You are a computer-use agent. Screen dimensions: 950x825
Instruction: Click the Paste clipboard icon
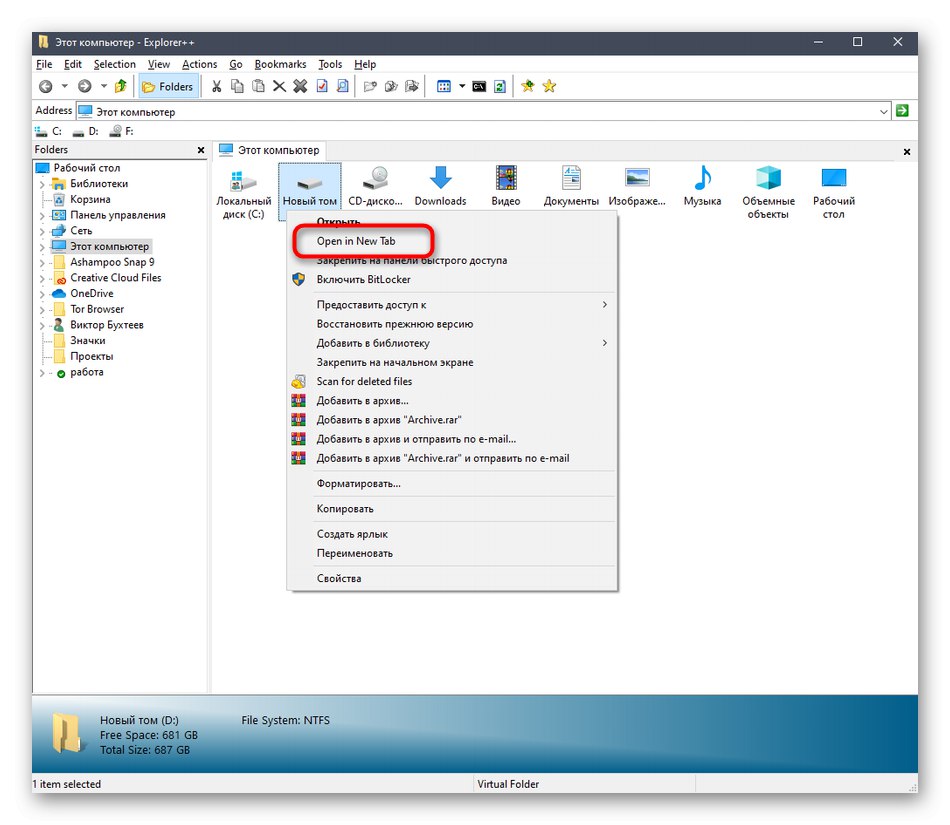pos(258,87)
